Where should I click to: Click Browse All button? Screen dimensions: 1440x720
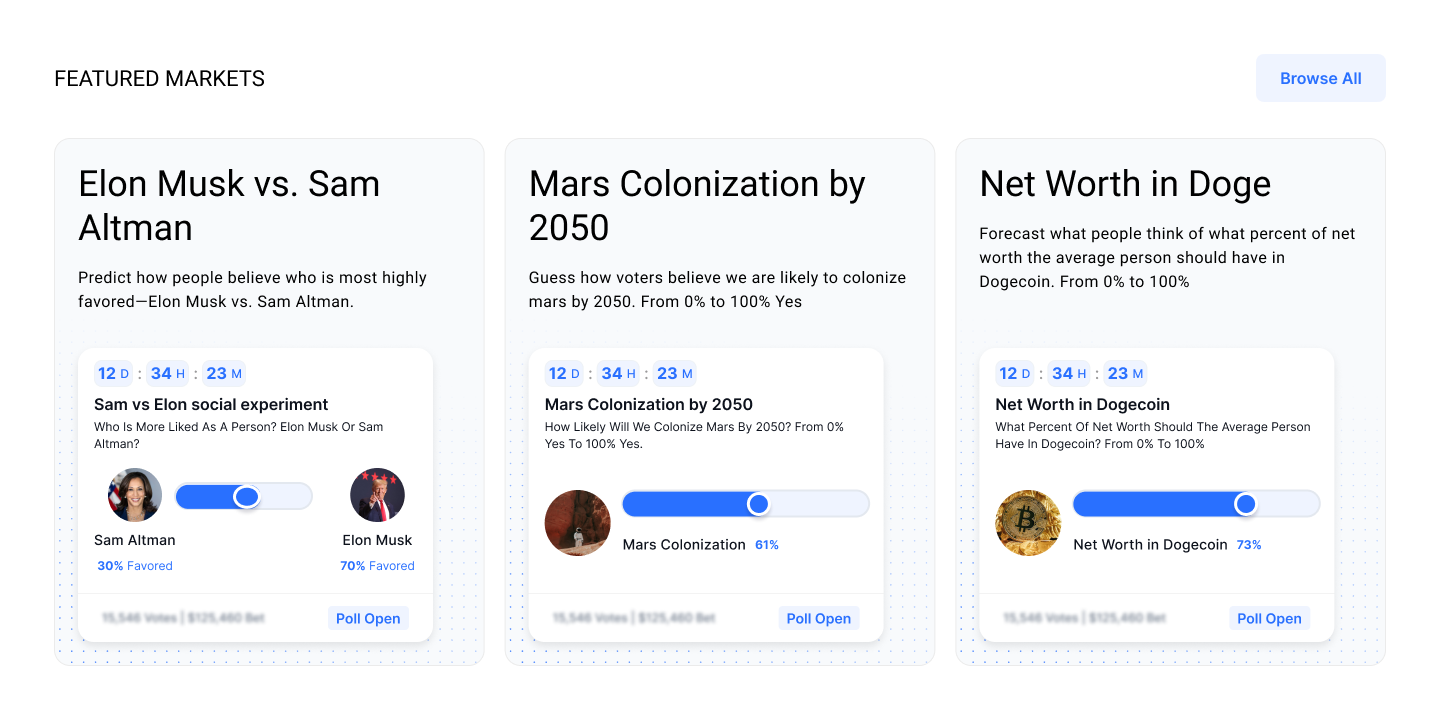(1321, 78)
